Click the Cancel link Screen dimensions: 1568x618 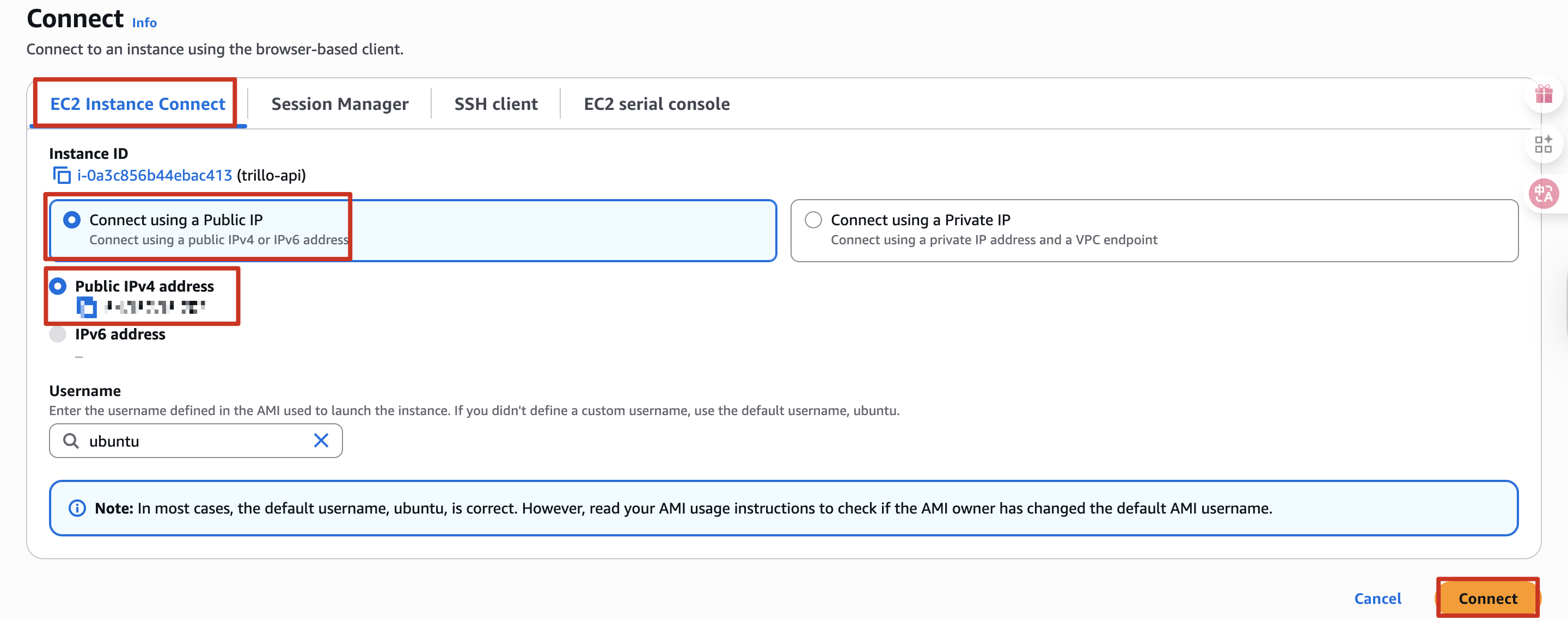click(1377, 598)
